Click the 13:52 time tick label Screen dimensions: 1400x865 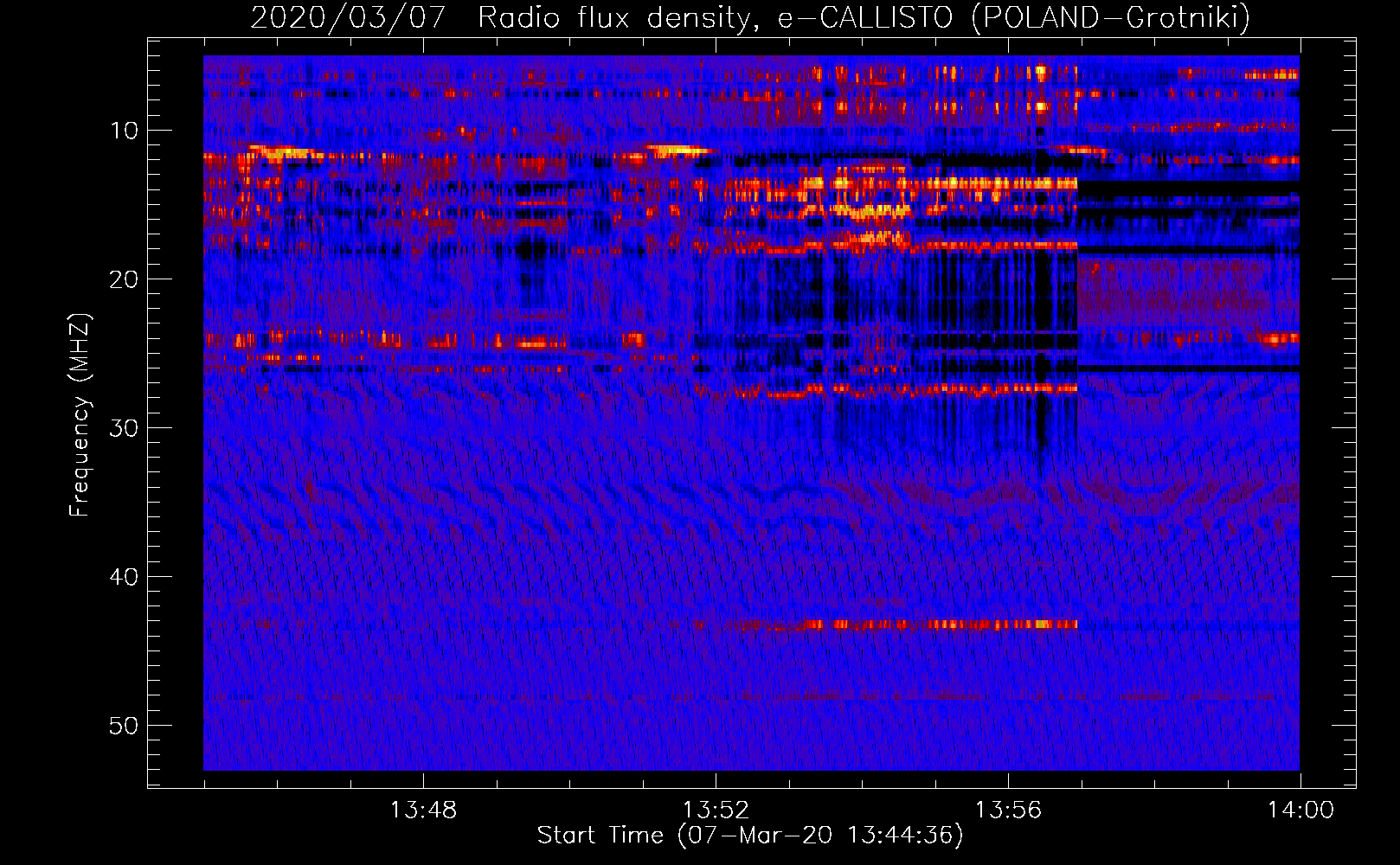(716, 811)
